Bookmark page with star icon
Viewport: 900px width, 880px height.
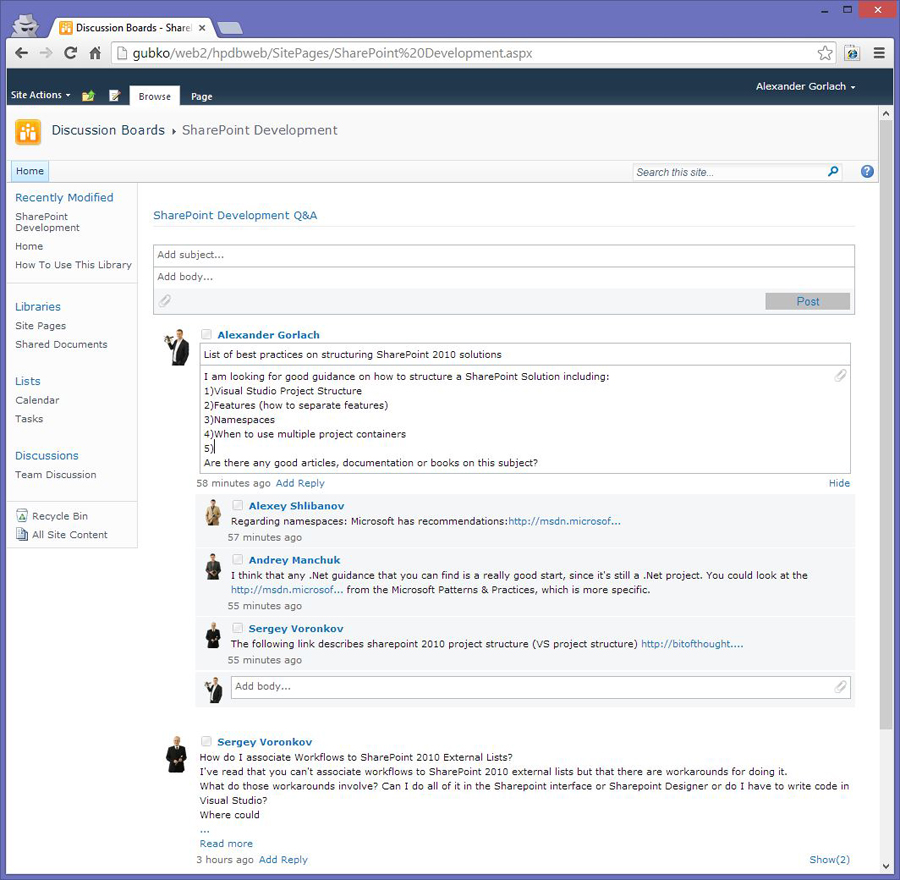(x=825, y=53)
